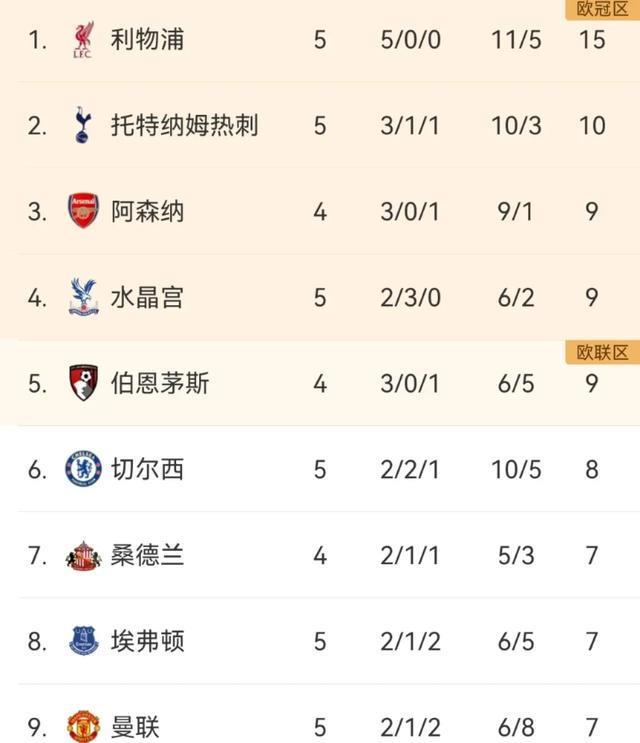The width and height of the screenshot is (640, 743).
Task: Open team name 托特纳姆热刺
Action: tap(184, 126)
